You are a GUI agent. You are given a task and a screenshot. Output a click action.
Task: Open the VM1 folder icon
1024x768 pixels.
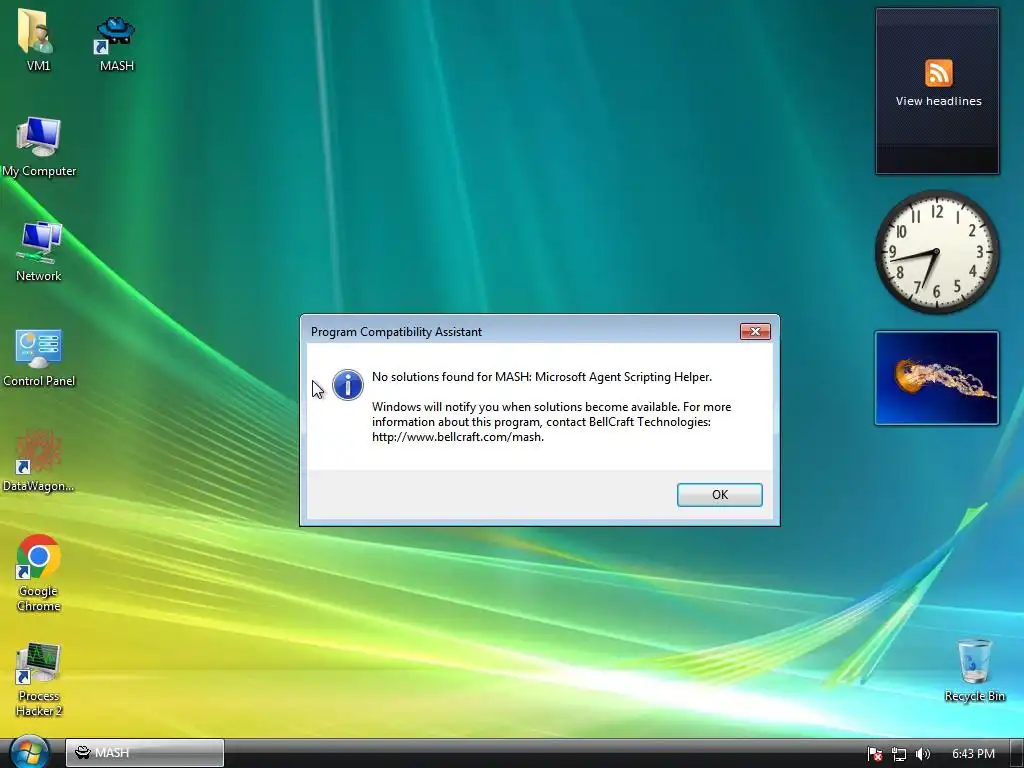(x=38, y=39)
